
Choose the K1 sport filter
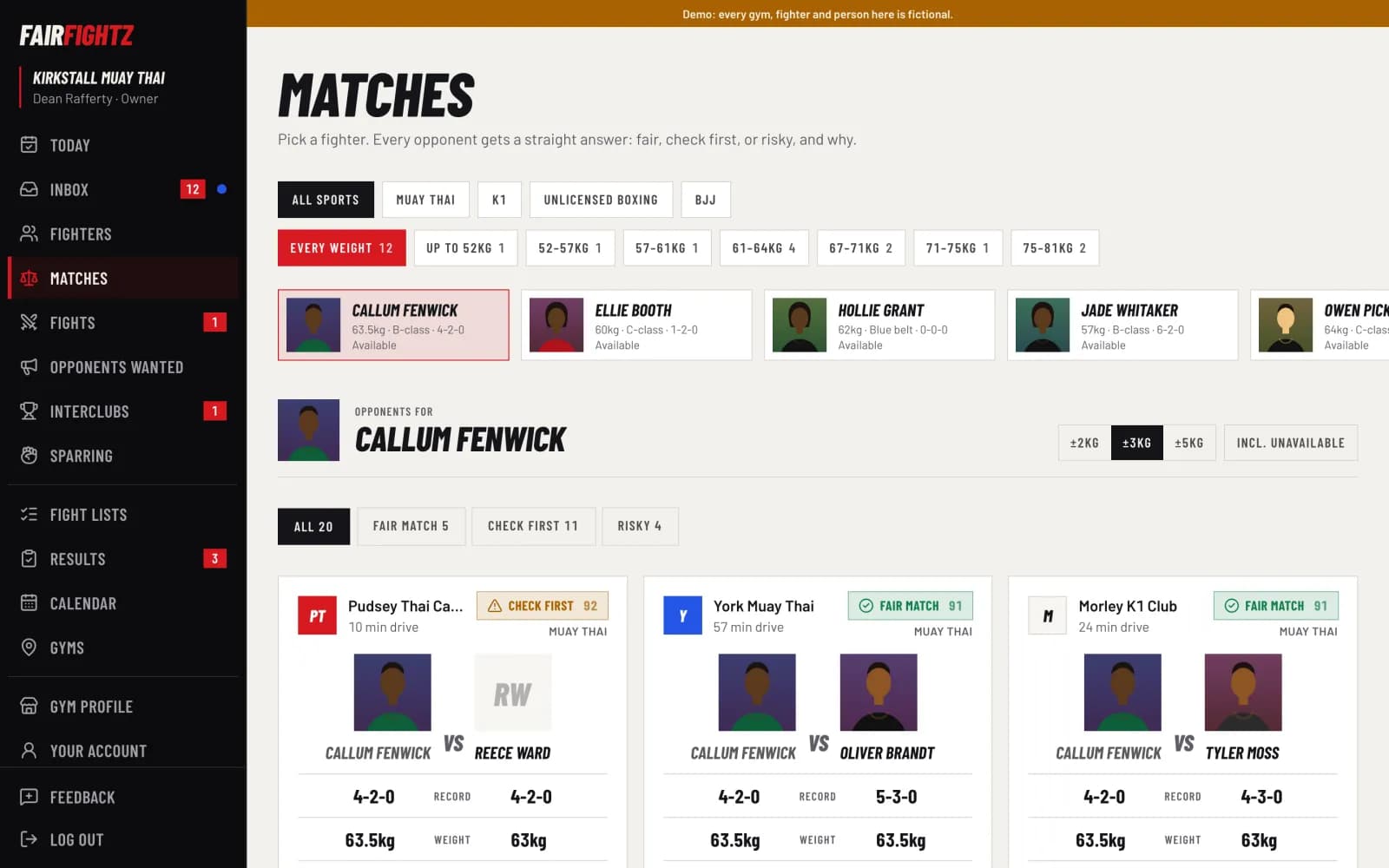499,200
